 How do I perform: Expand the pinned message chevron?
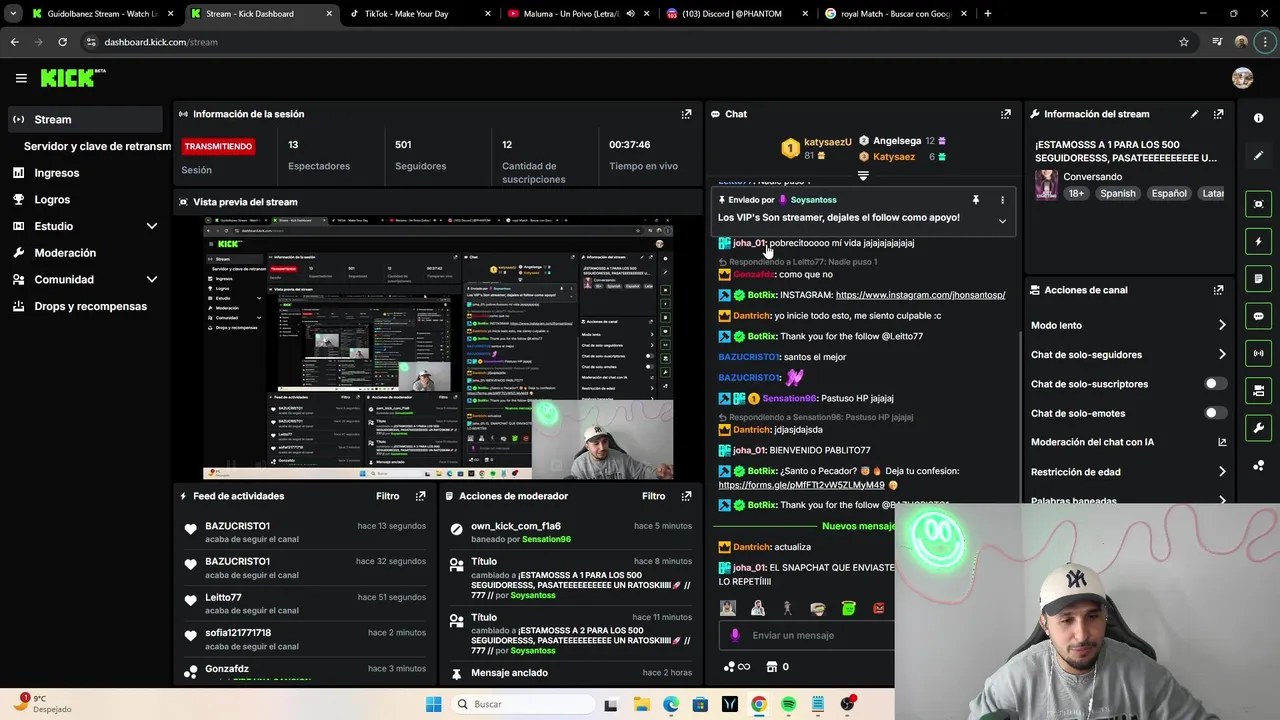point(1002,221)
